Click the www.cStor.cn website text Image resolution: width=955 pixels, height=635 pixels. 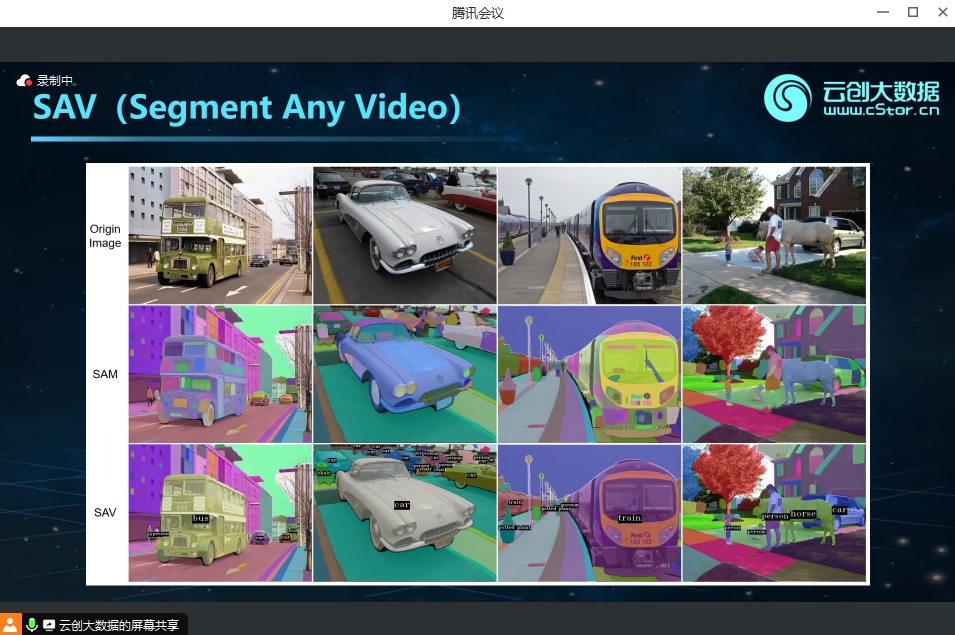[x=881, y=112]
